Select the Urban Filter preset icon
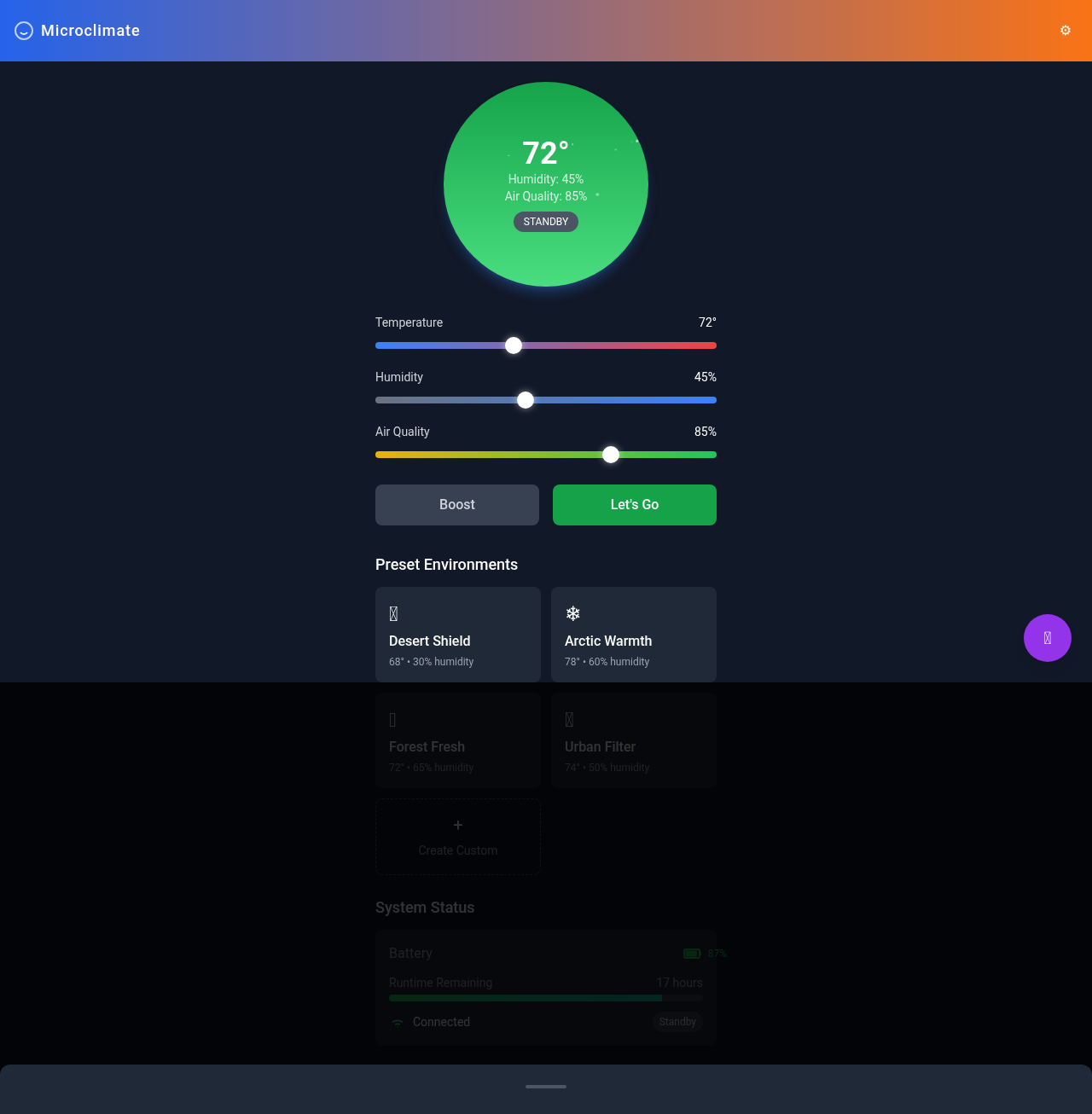The width and height of the screenshot is (1092, 1114). point(568,719)
